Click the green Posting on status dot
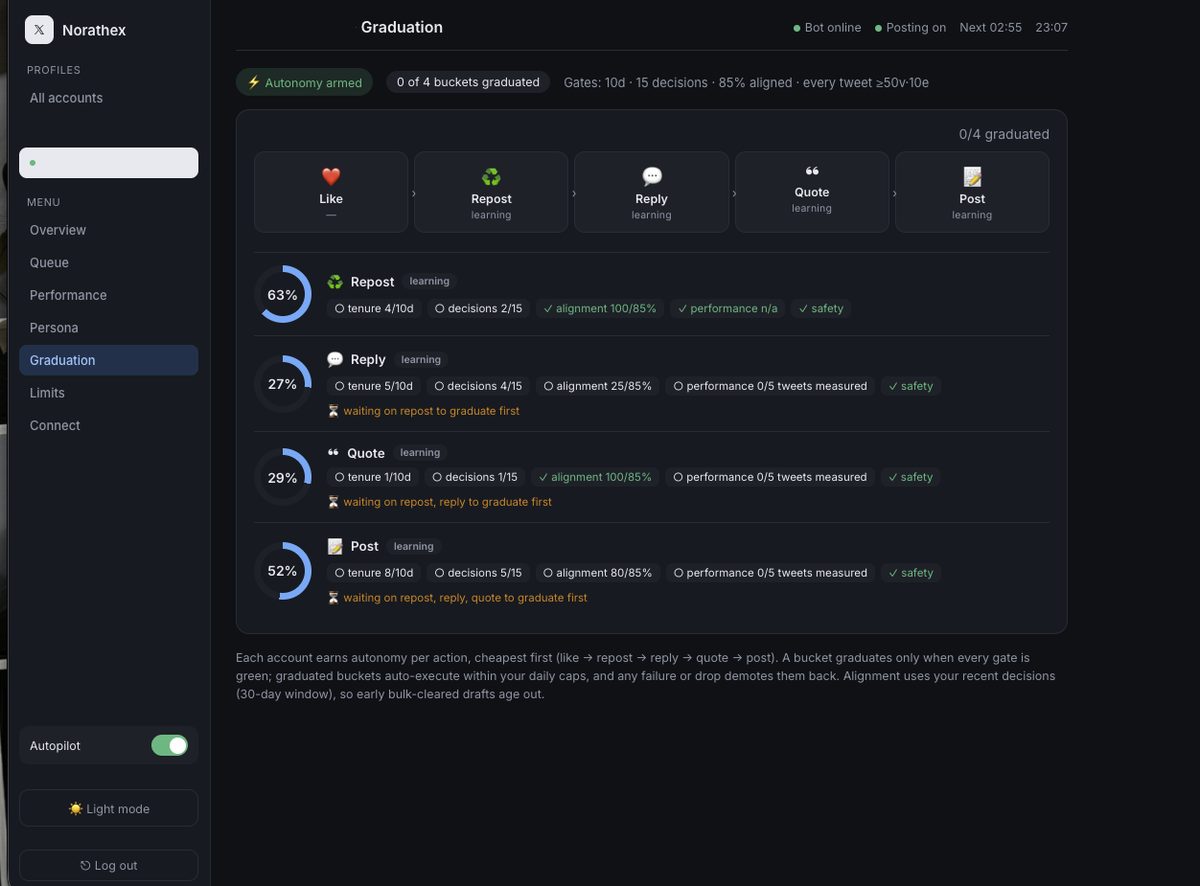The height and width of the screenshot is (886, 1200). 878,28
